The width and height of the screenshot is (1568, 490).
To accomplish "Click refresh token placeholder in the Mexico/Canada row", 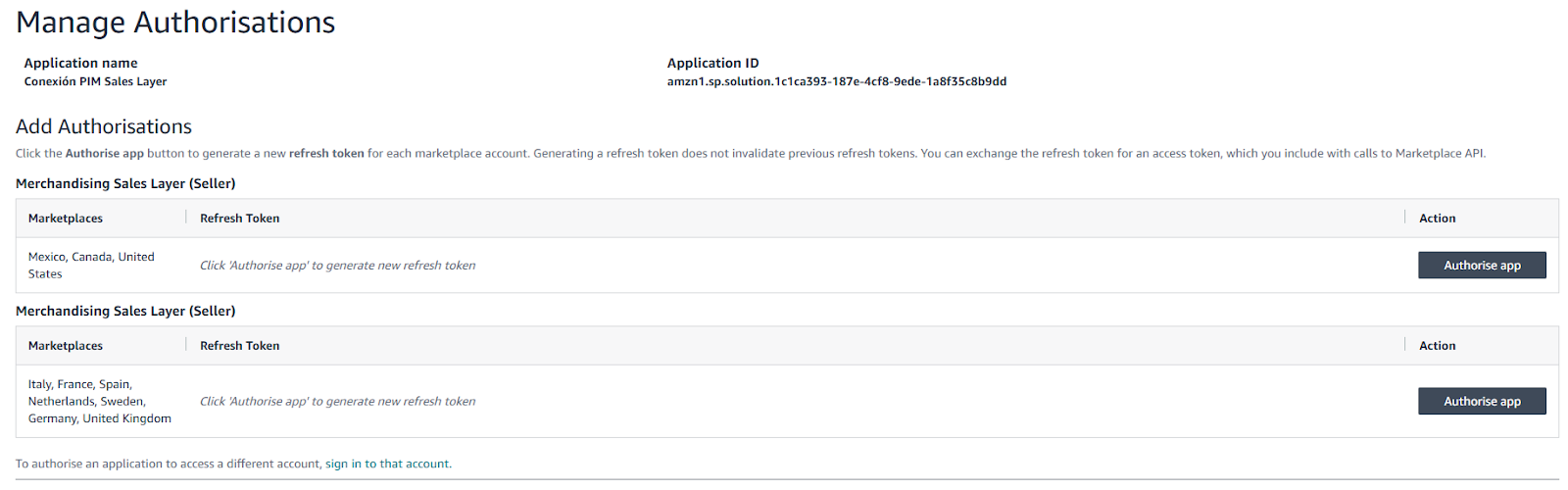I will point(337,266).
